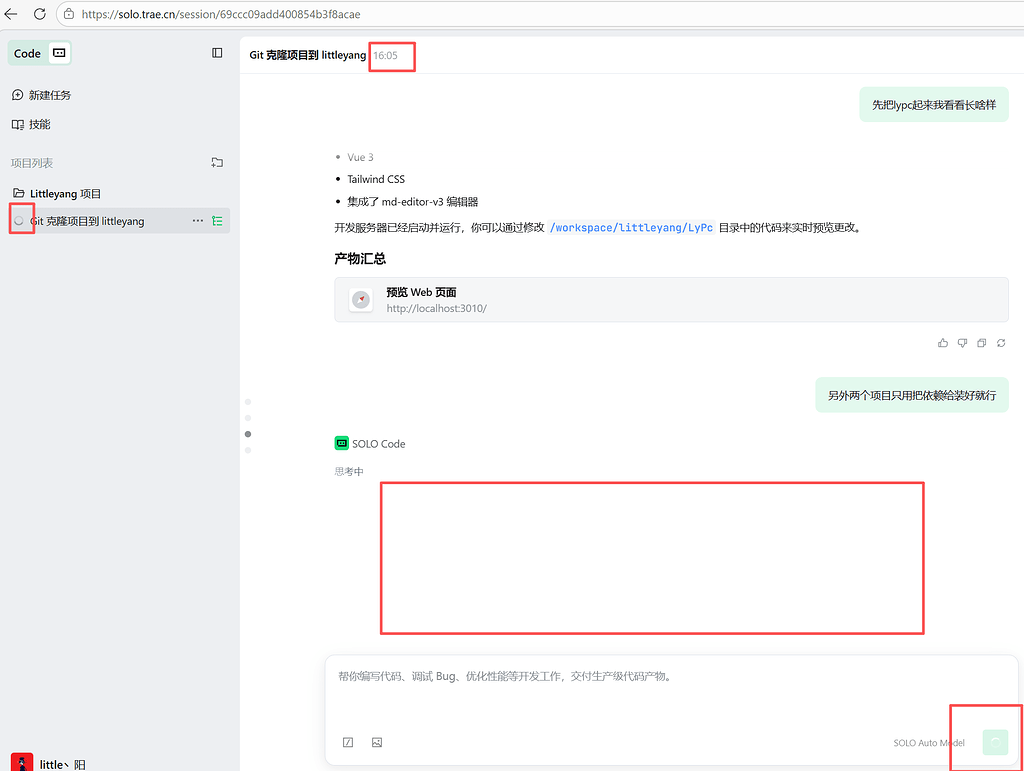
Task: Dislike the response with thumbs down
Action: (x=962, y=343)
